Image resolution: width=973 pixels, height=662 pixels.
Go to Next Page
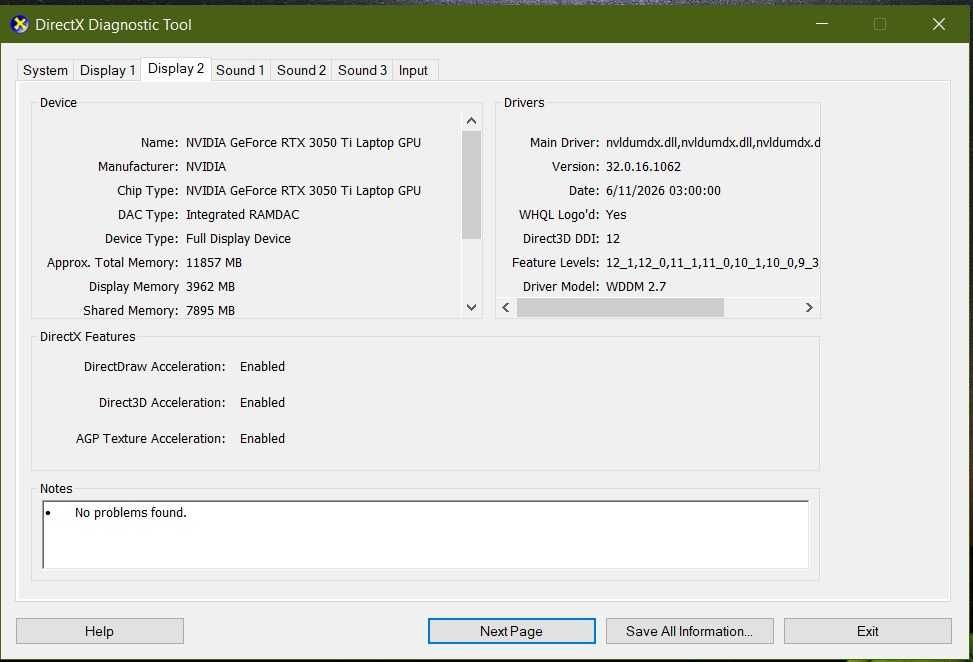coord(511,631)
